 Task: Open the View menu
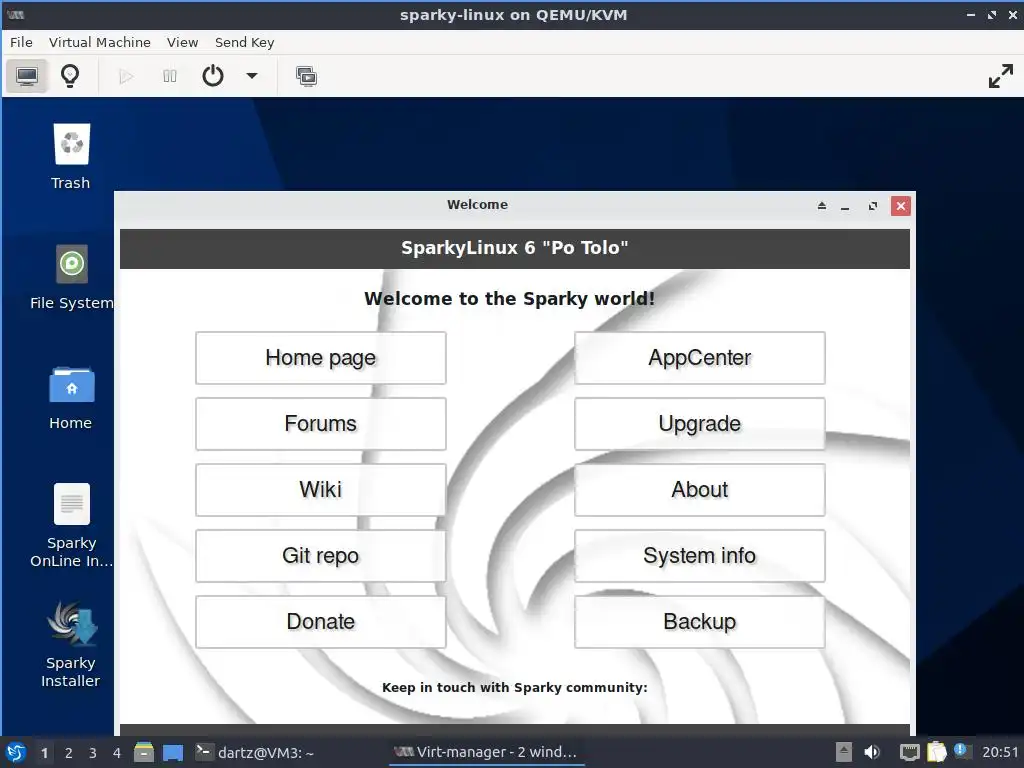coord(182,42)
